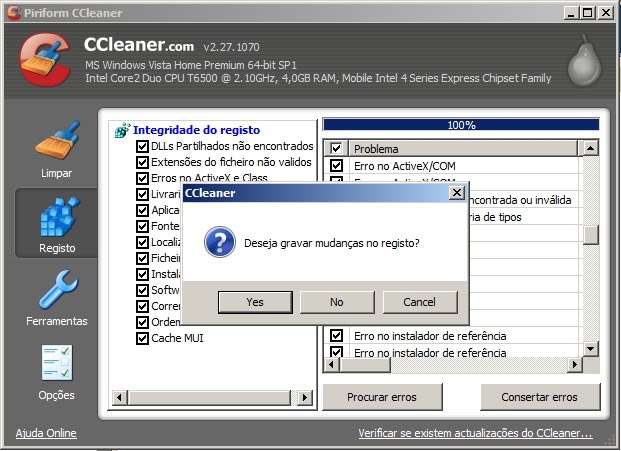Uncheck first Erro no ActiveX/COM row

[x=336, y=165]
